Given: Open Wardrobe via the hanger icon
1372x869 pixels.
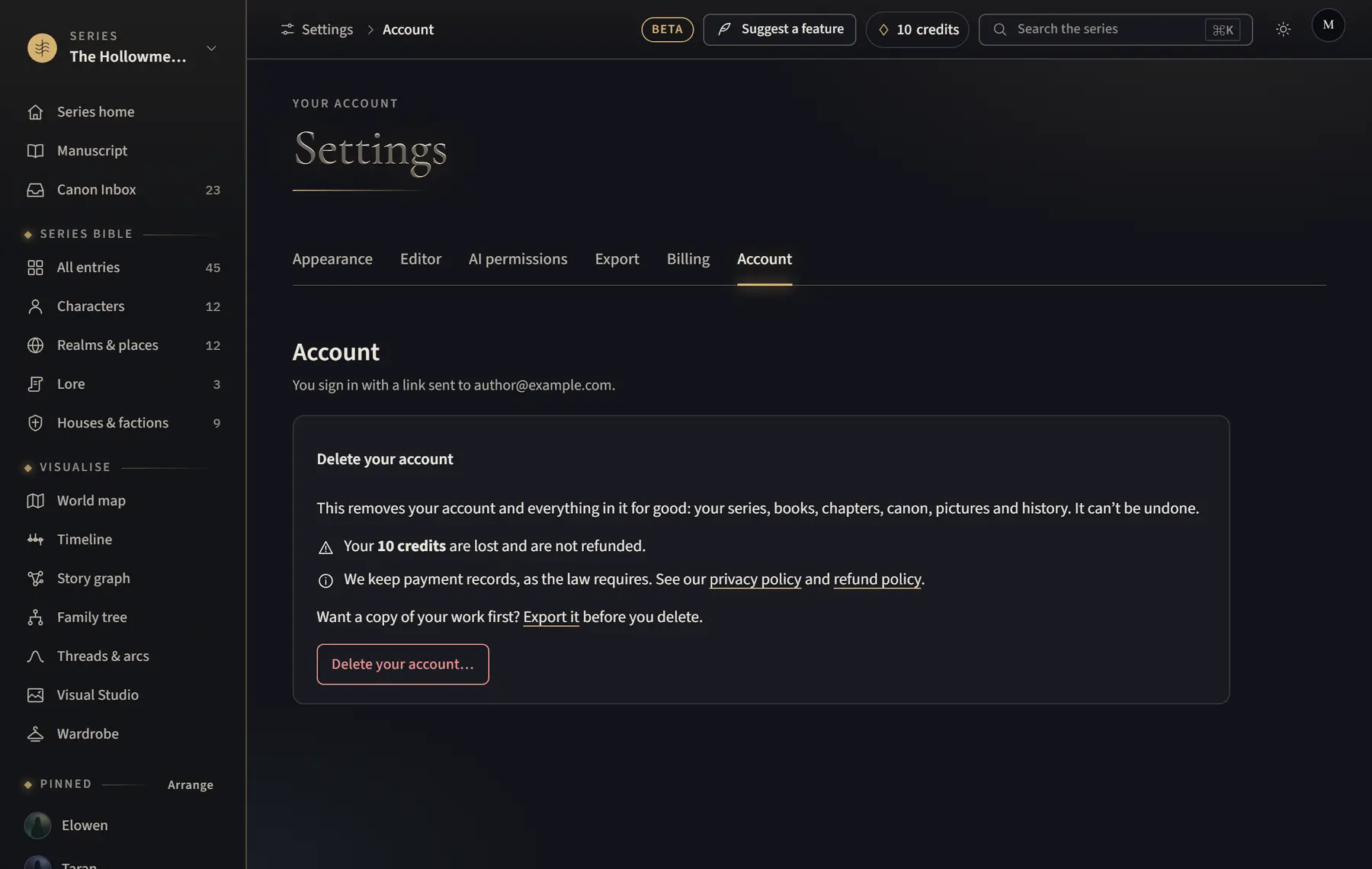Looking at the screenshot, I should tap(35, 734).
